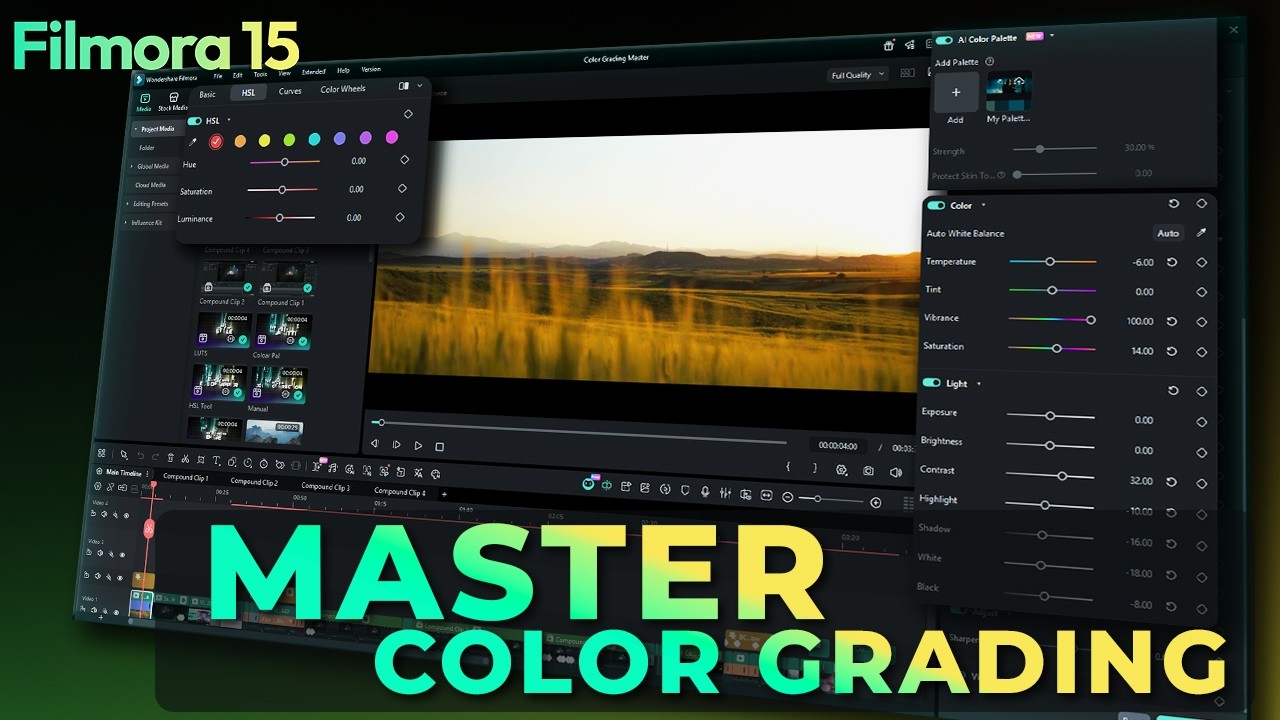
Task: Add a keyframe for Tint
Action: coord(1201,292)
